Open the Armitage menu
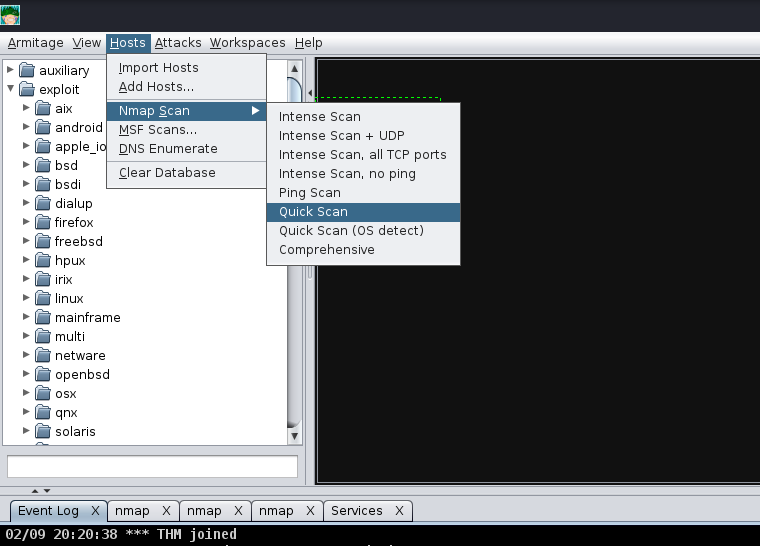 pyautogui.click(x=35, y=43)
